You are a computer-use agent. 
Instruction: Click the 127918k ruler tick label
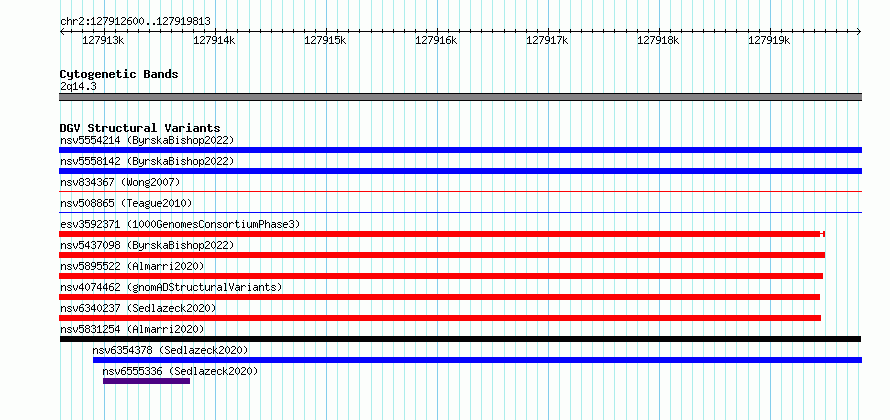coord(658,40)
